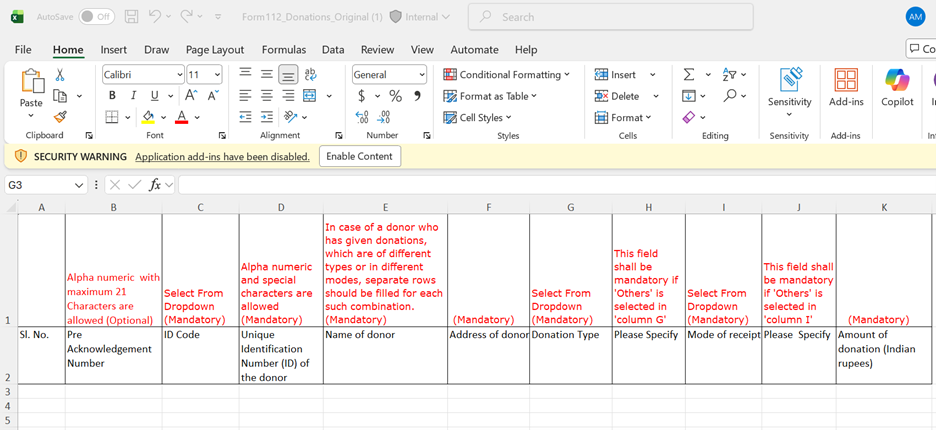
Task: Click the Copy icon in Clipboard group
Action: click(x=60, y=96)
